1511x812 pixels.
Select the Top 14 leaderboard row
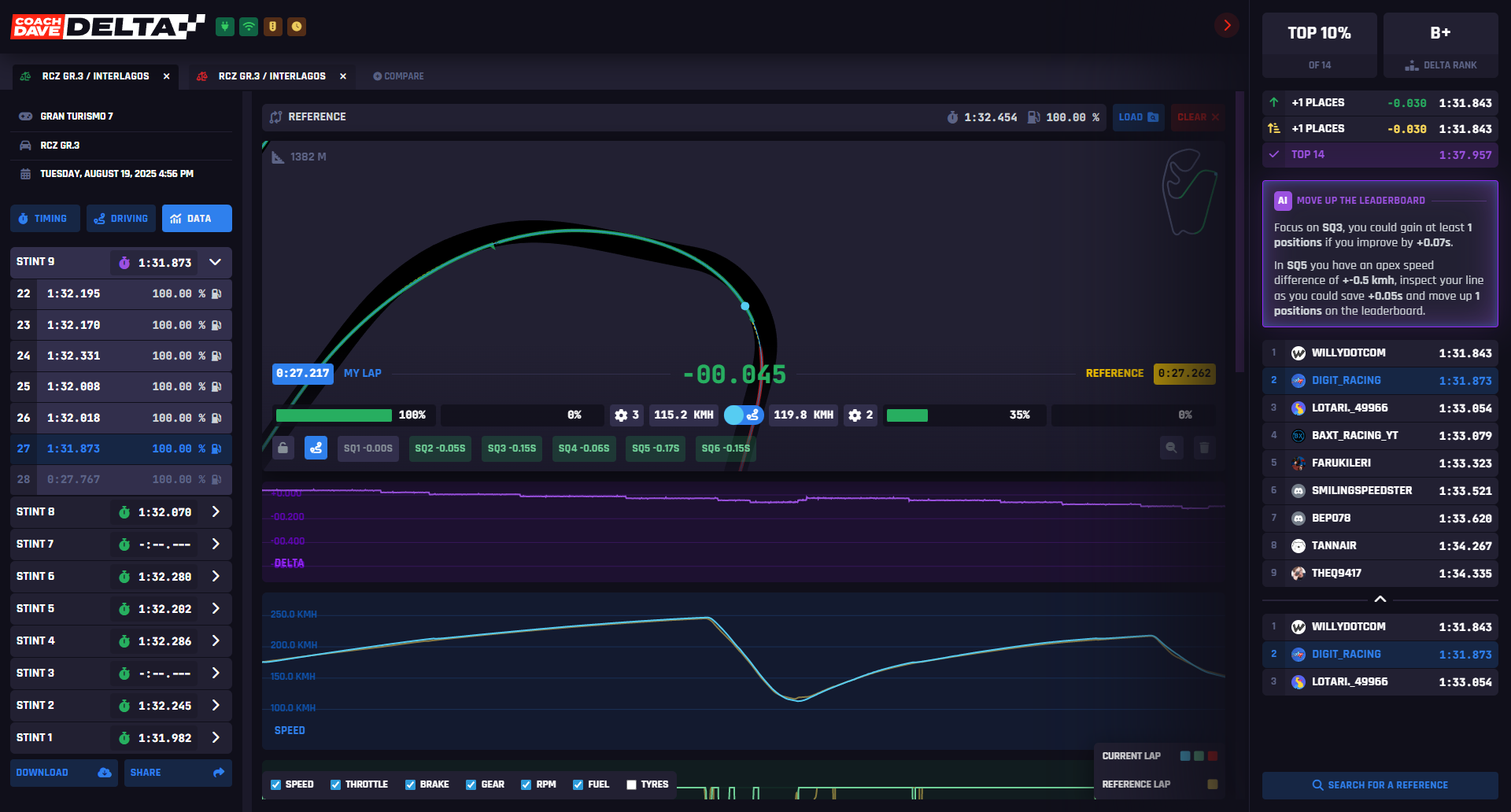pos(1380,155)
